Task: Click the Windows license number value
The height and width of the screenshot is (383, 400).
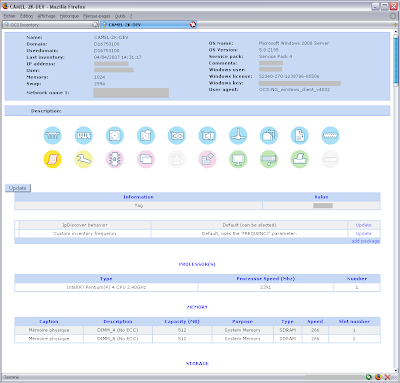Action: (x=289, y=76)
